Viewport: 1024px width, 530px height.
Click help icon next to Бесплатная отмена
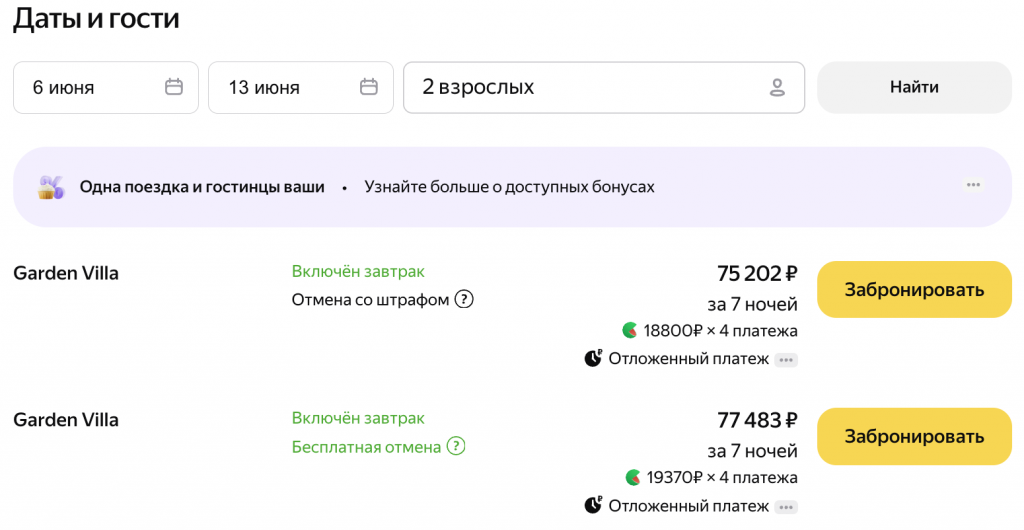456,447
